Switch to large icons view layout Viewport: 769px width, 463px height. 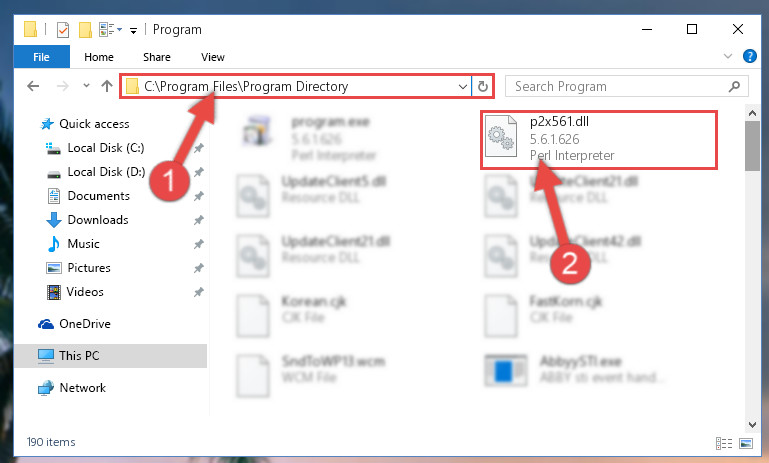pos(746,443)
